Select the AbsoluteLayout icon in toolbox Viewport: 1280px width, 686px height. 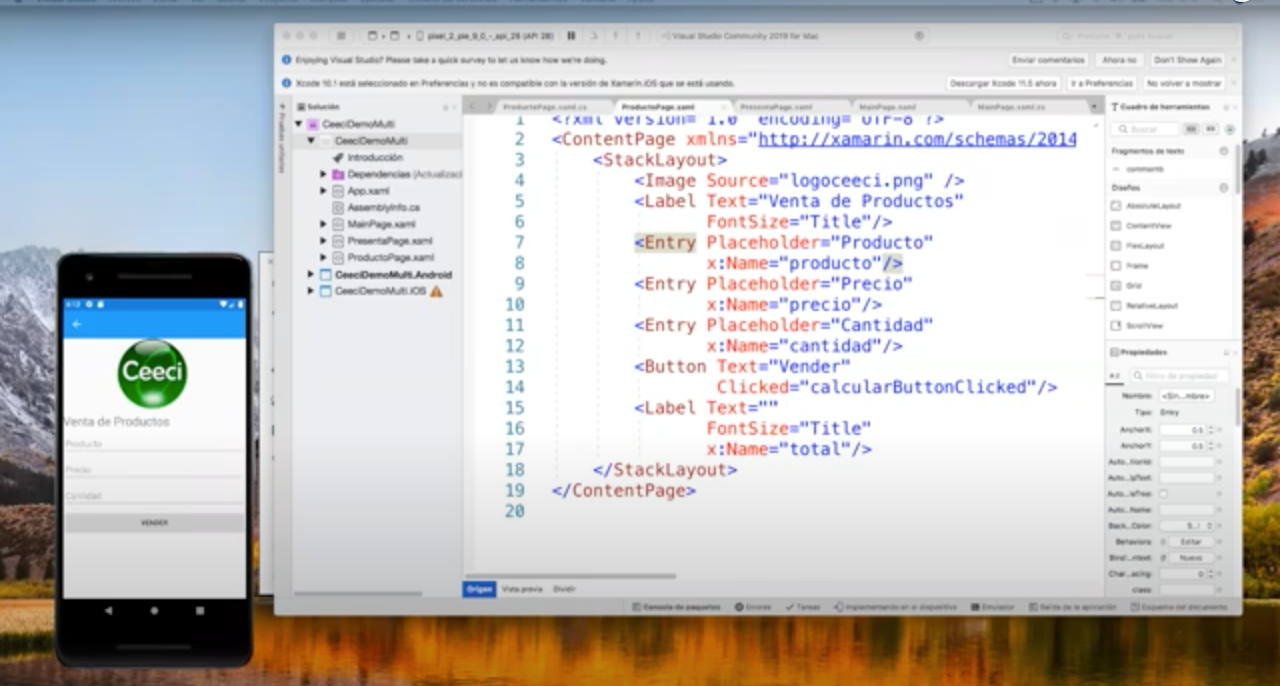pyautogui.click(x=1116, y=206)
